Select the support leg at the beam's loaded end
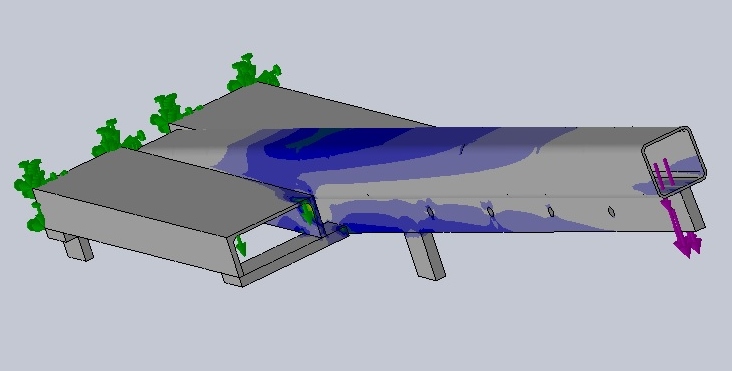732x371 pixels. coord(693,208)
